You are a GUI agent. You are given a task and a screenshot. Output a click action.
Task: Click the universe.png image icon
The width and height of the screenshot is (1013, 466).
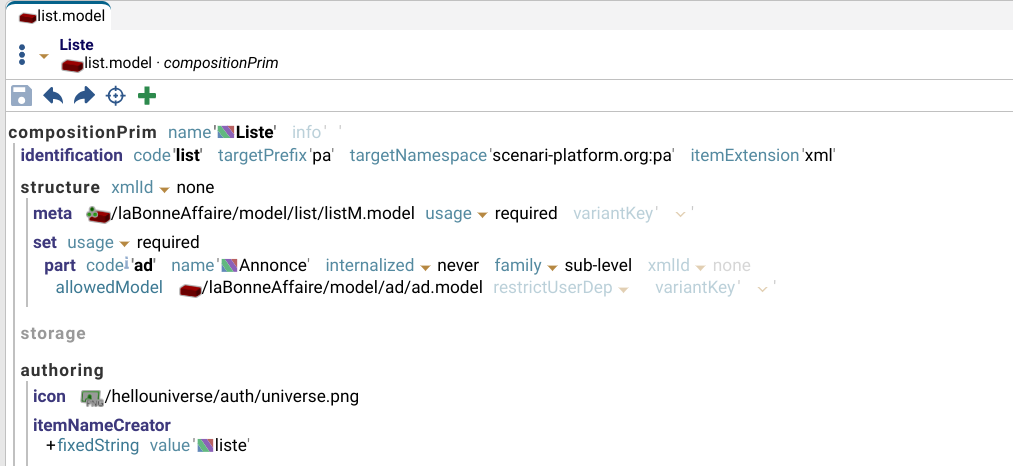[x=92, y=397]
